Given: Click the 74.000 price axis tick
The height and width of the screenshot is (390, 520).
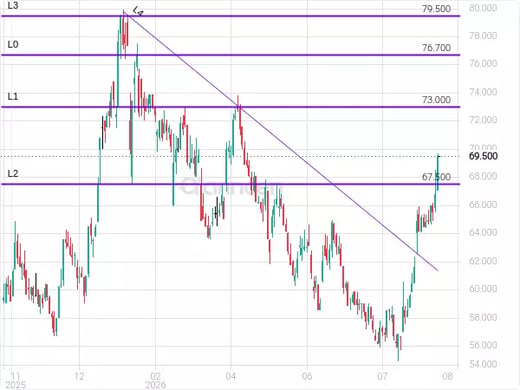Looking at the screenshot, I should point(483,92).
